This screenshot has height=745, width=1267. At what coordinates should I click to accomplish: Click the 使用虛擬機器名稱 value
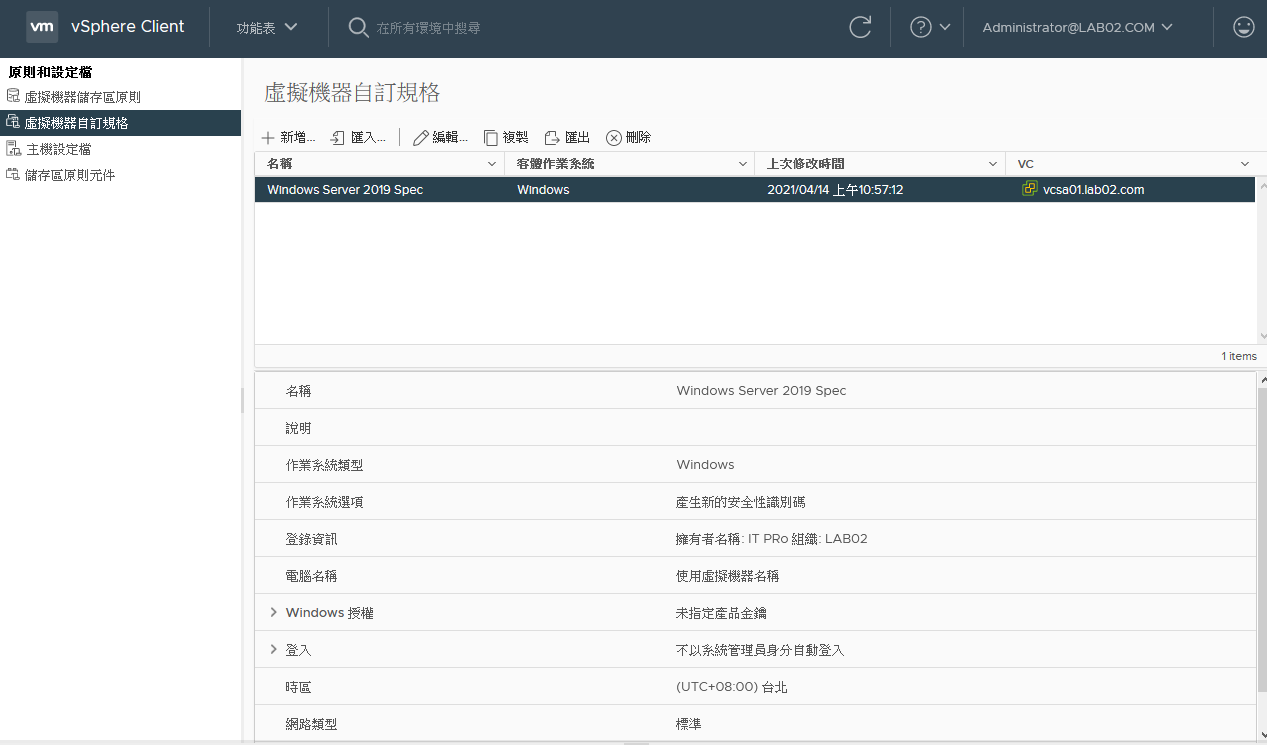click(x=727, y=576)
